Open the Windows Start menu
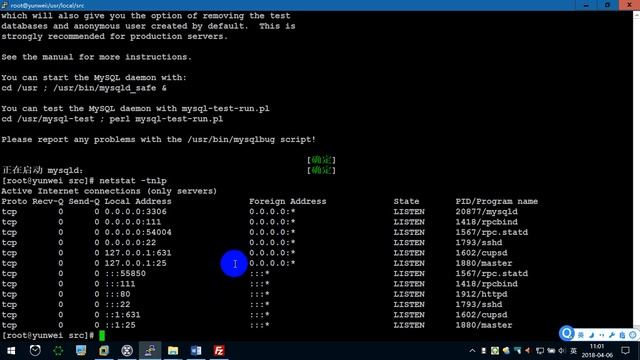Screen dimensions: 640x360 point(11,351)
